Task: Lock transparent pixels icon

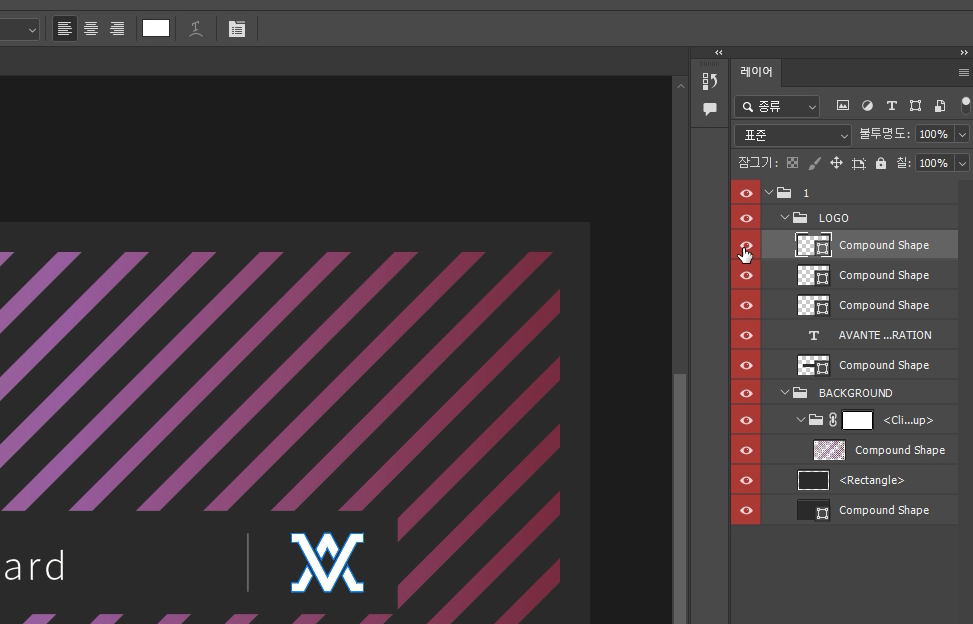Action: click(792, 163)
